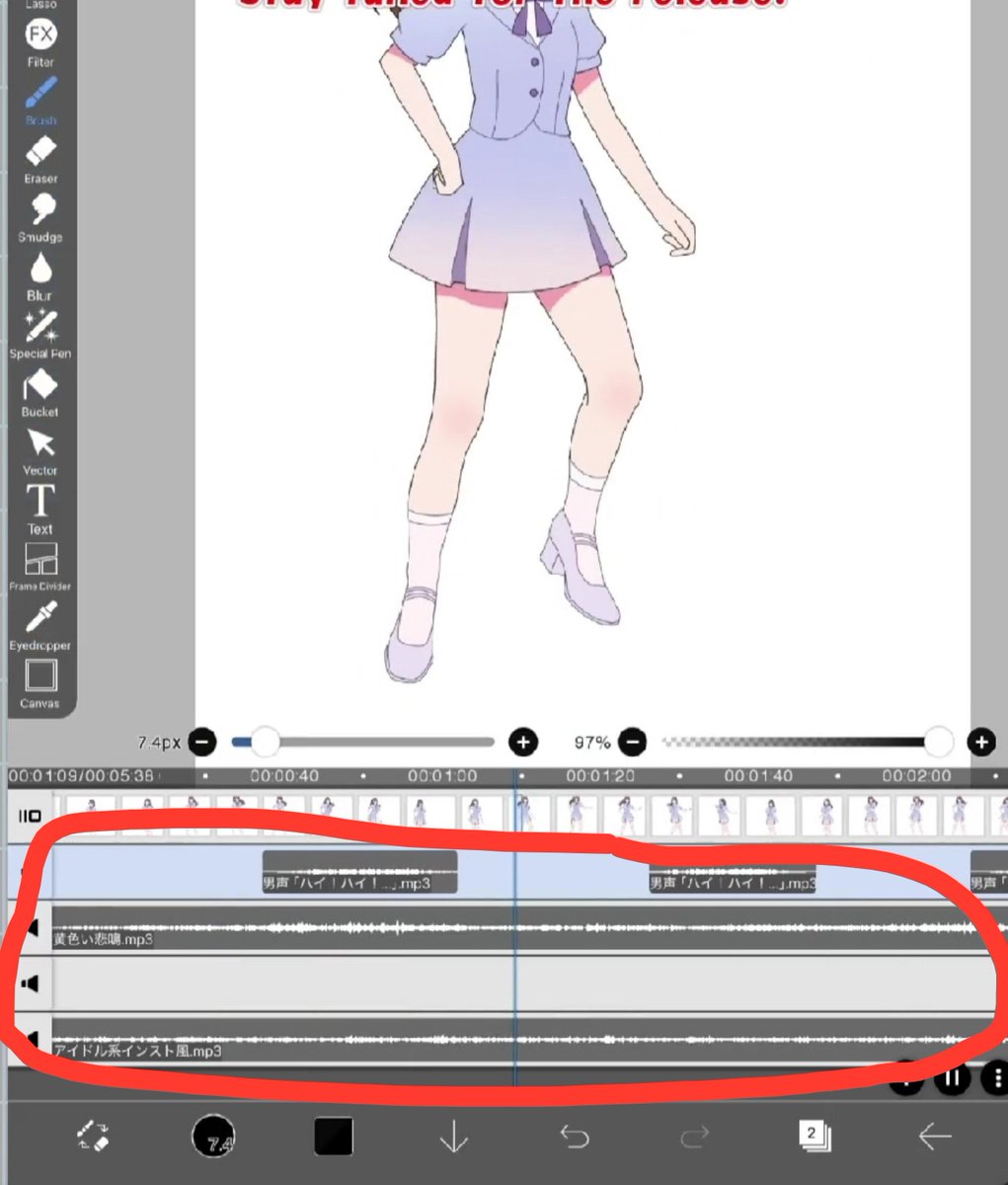Screen dimensions: 1008x1185
Task: Select 男声 clip below the 00:00:40 marker
Action: [x=359, y=872]
